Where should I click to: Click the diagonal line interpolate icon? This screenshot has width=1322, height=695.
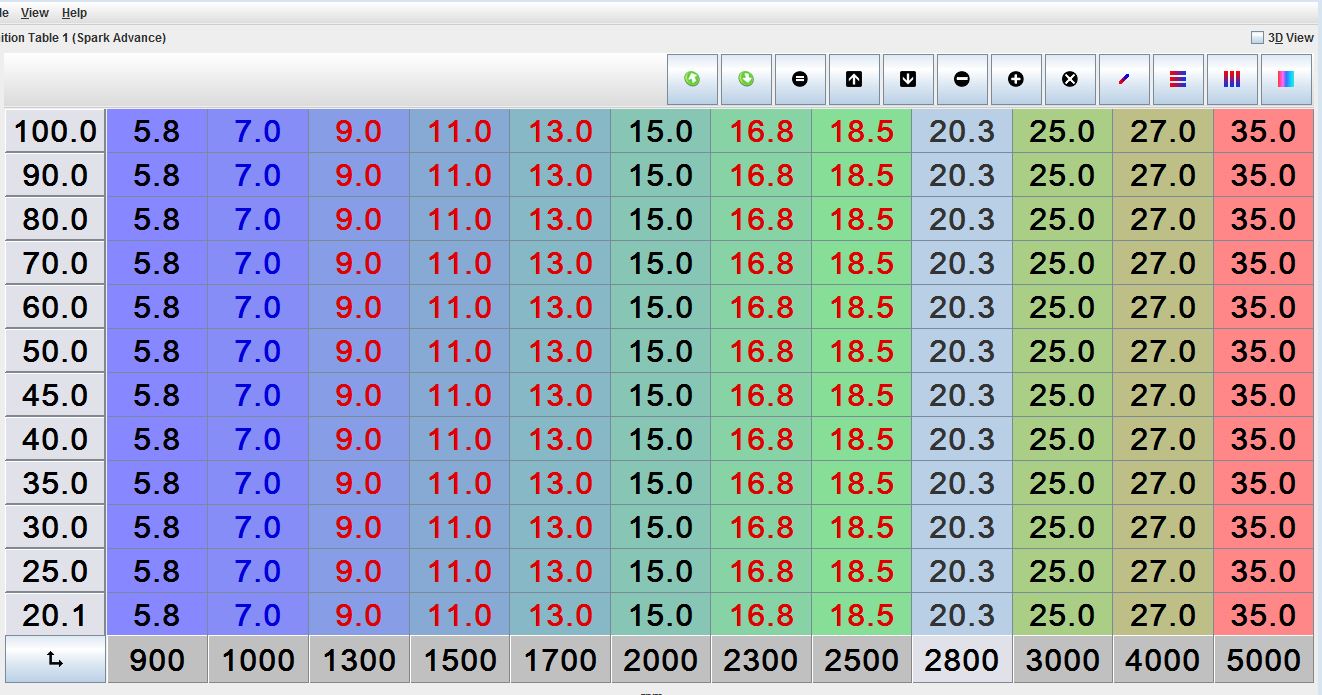pyautogui.click(x=1124, y=79)
